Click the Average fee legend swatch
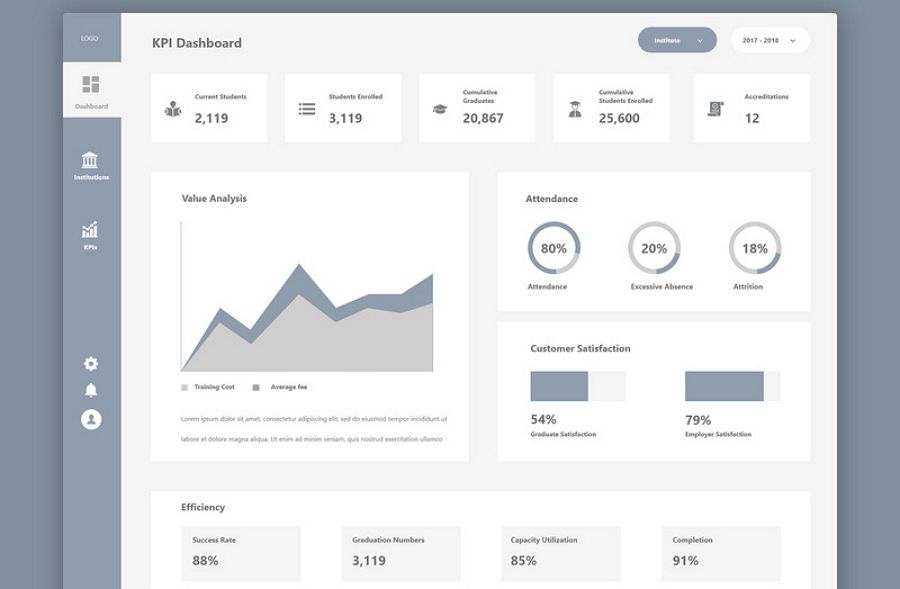Viewport: 900px width, 589px height. [256, 388]
